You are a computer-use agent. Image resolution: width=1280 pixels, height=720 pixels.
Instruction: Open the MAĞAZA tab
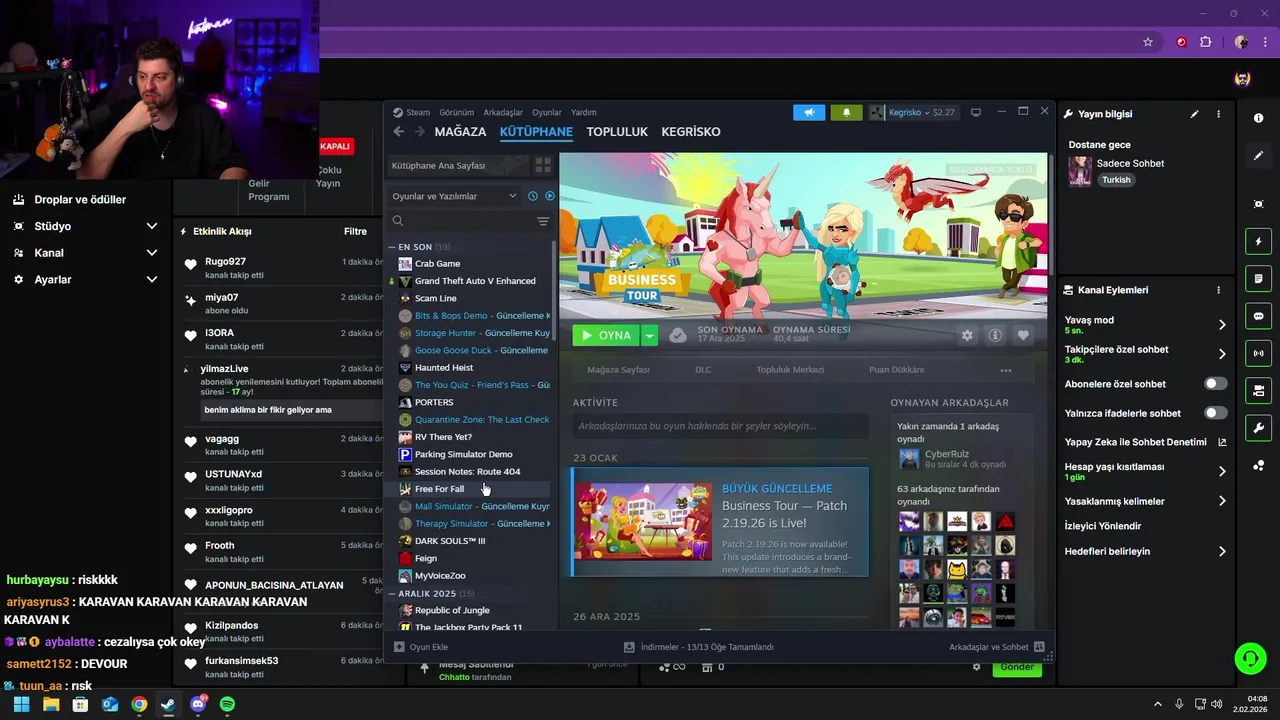coord(460,132)
